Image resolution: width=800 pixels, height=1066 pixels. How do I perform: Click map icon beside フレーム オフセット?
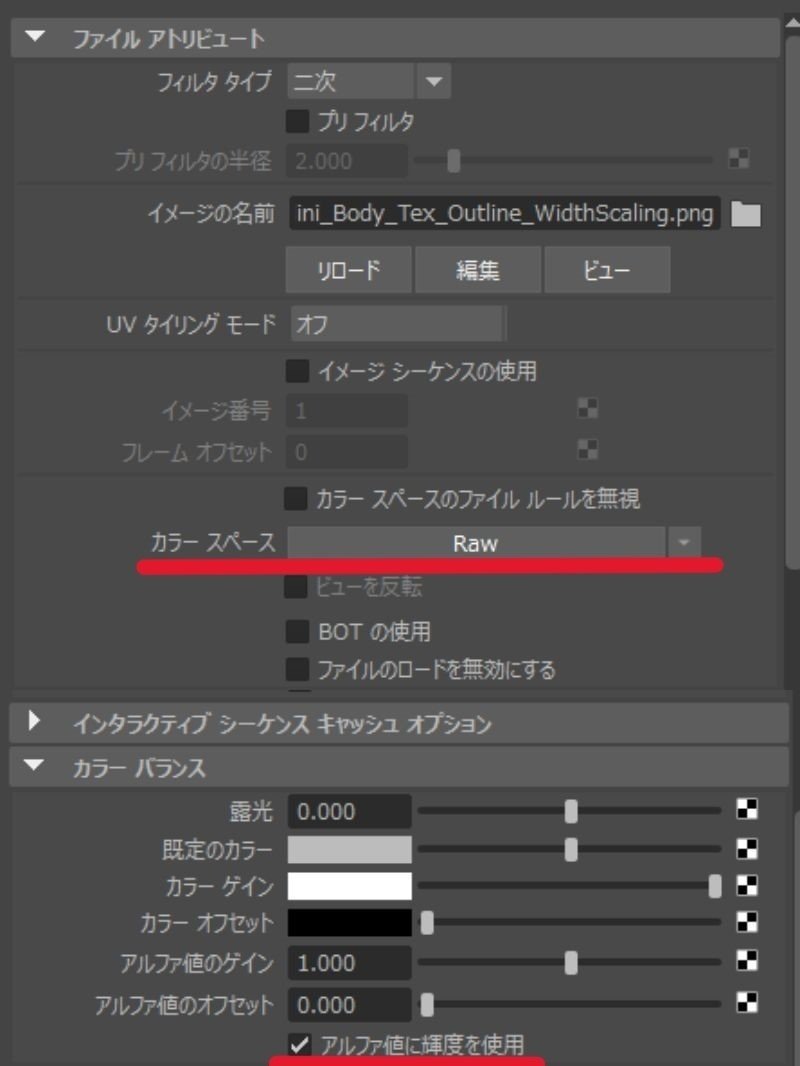point(587,449)
